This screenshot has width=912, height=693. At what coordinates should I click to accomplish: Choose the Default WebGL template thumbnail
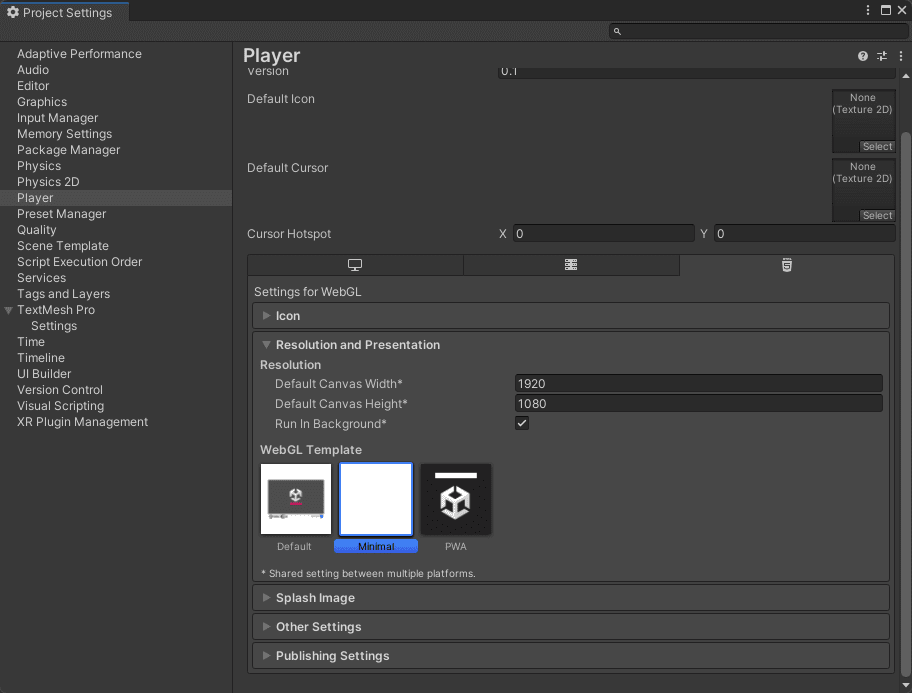coord(295,499)
